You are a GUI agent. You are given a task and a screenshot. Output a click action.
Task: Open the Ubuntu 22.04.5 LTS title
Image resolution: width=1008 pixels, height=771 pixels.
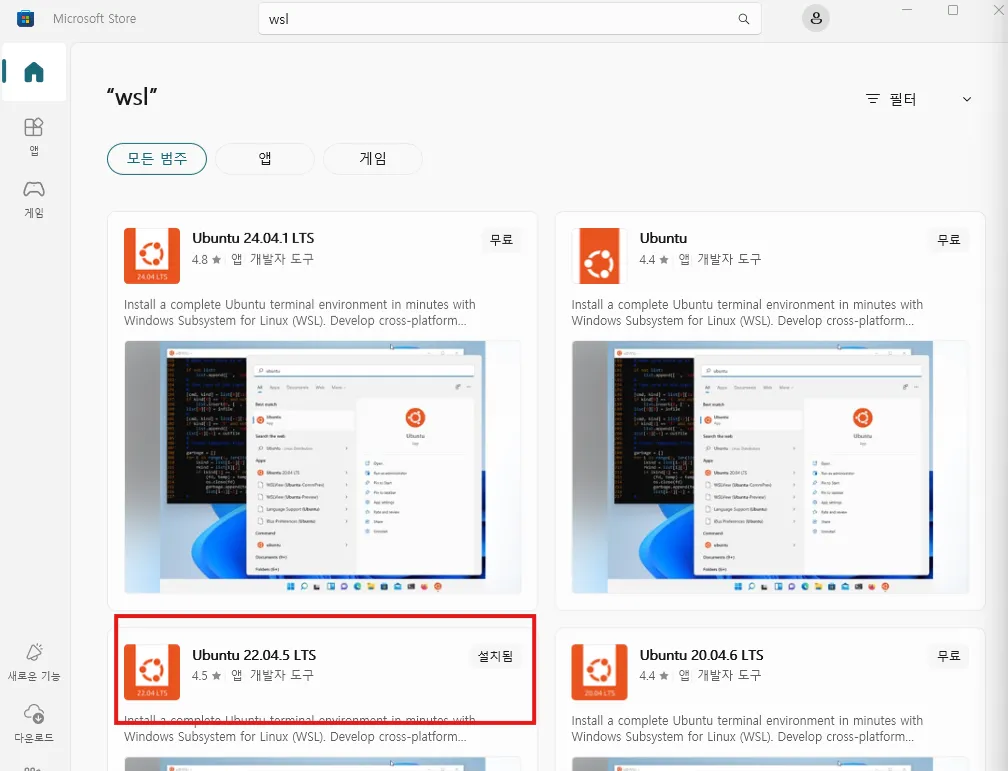point(254,655)
